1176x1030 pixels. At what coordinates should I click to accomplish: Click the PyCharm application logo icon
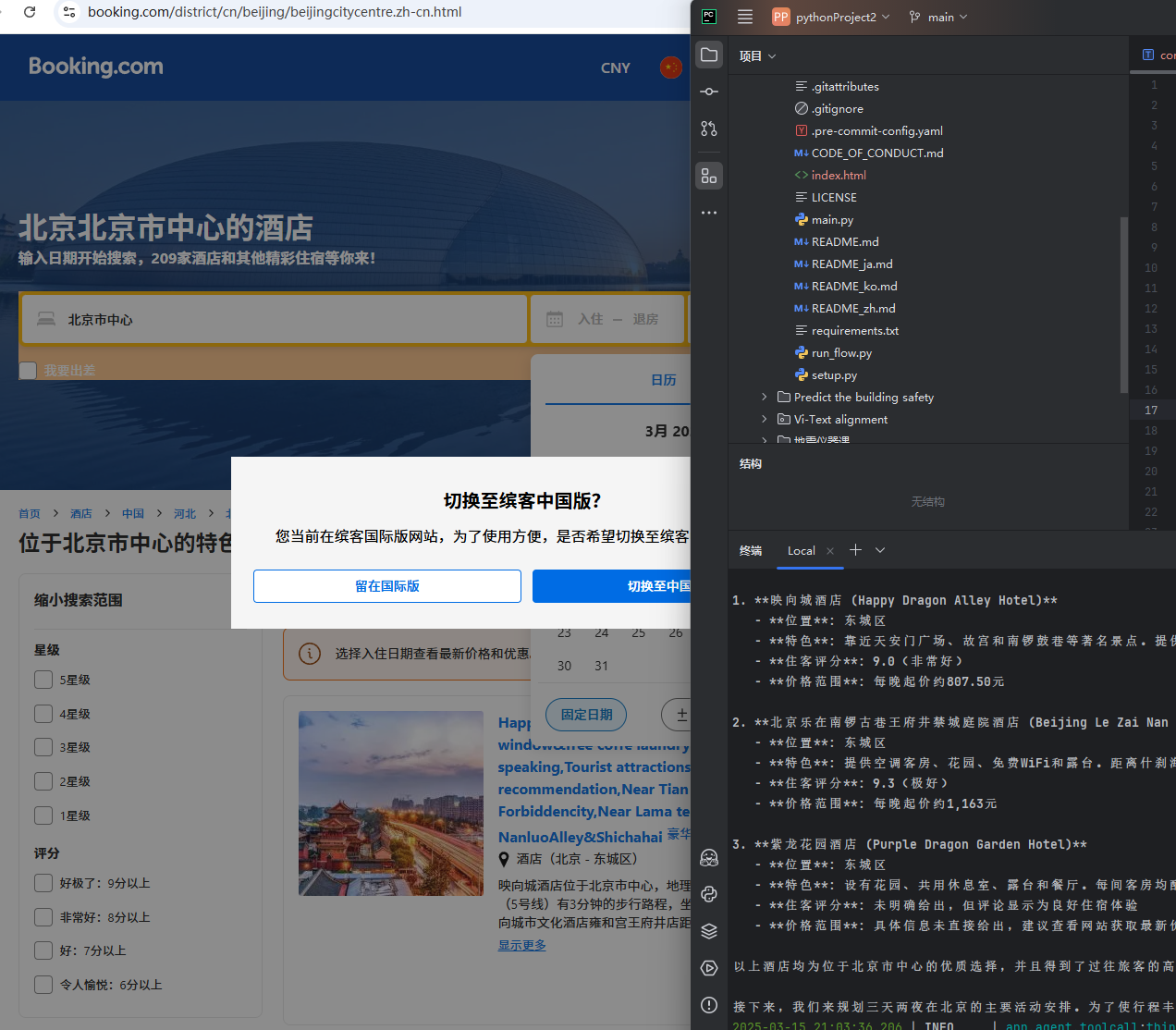709,17
